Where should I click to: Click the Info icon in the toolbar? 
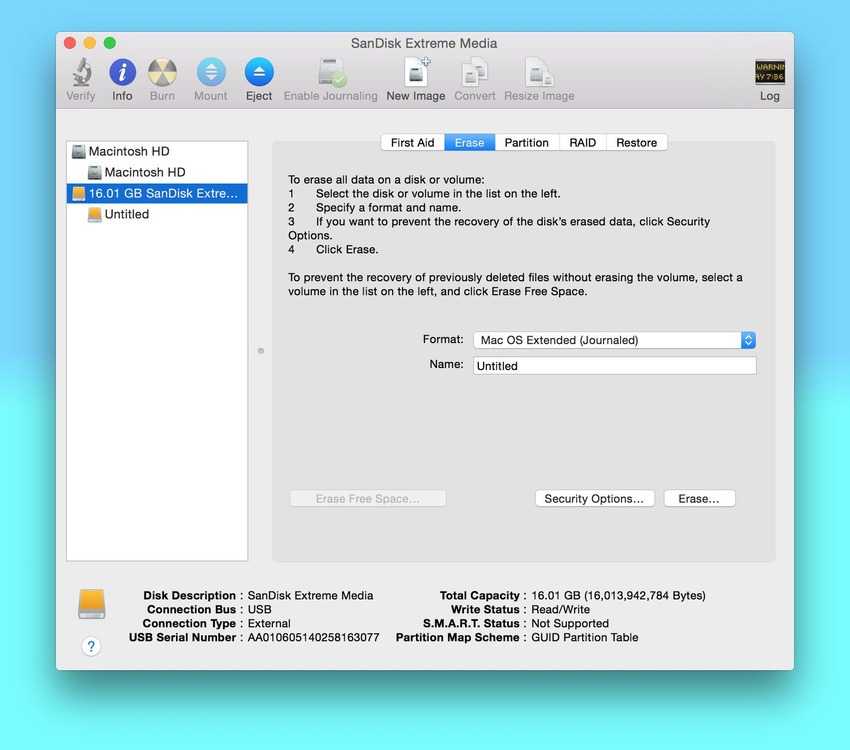pyautogui.click(x=122, y=75)
